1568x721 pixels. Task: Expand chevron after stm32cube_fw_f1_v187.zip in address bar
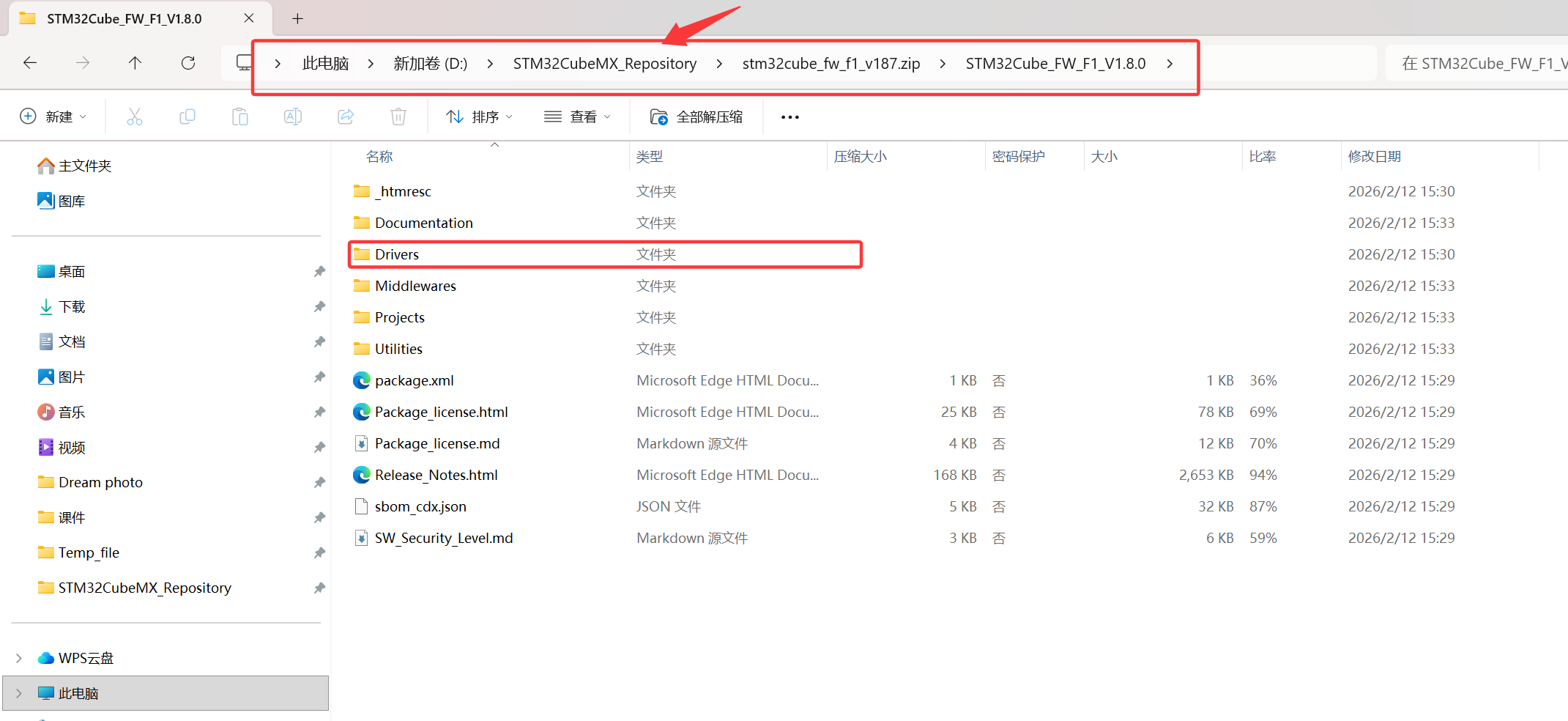click(943, 64)
